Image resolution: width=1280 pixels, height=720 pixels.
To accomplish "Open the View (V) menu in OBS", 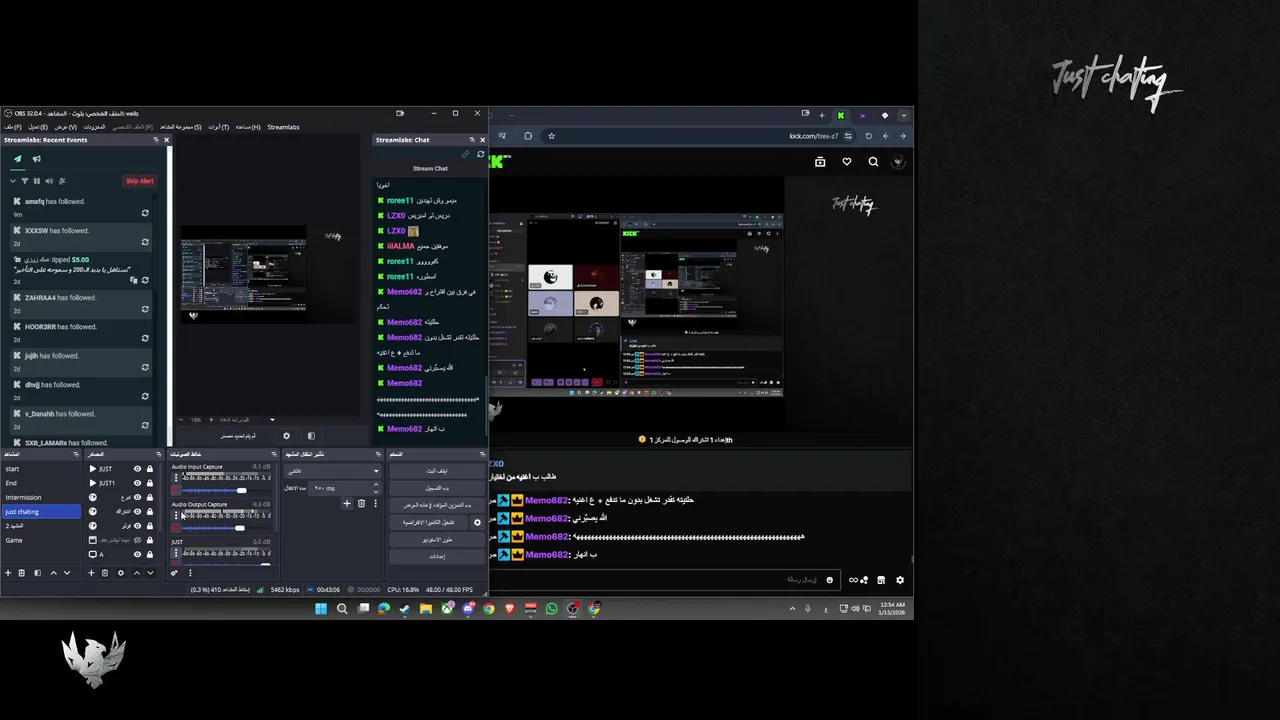I will (65, 127).
